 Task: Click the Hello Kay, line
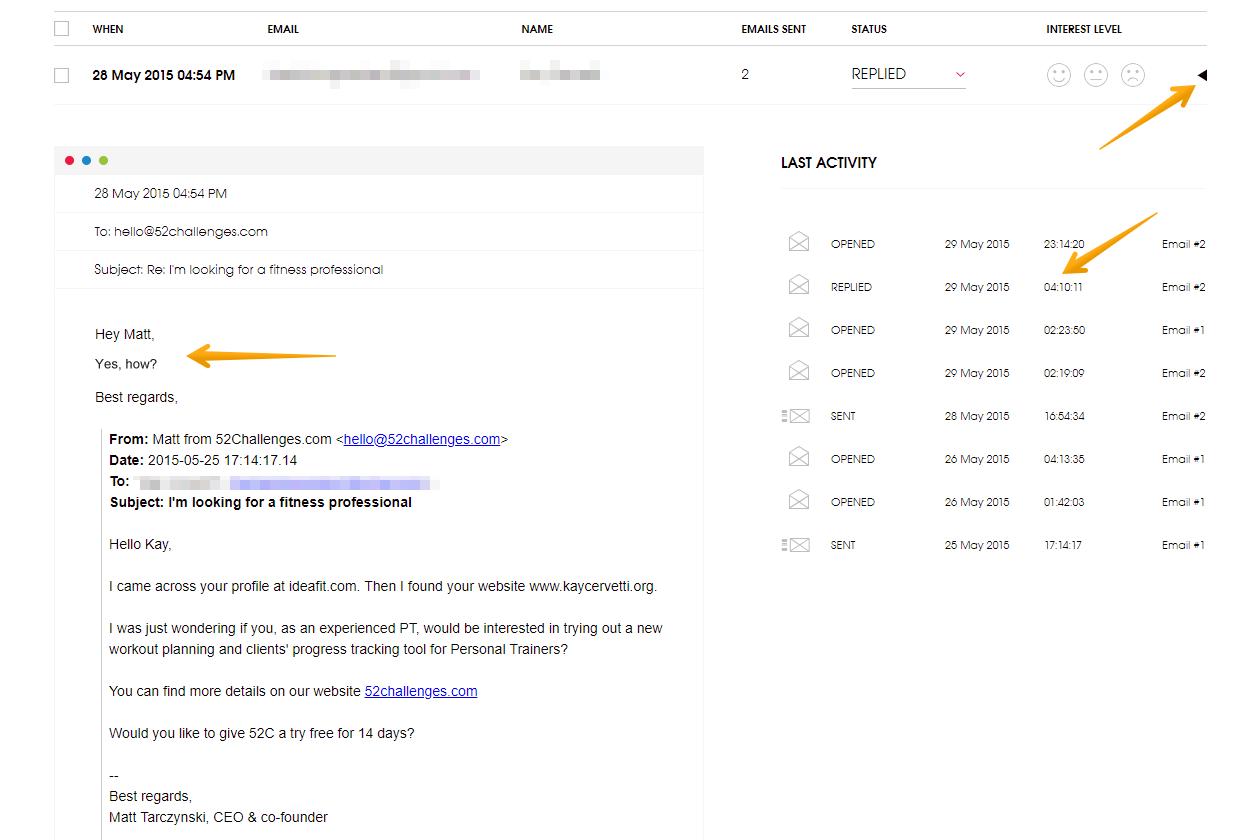click(140, 545)
